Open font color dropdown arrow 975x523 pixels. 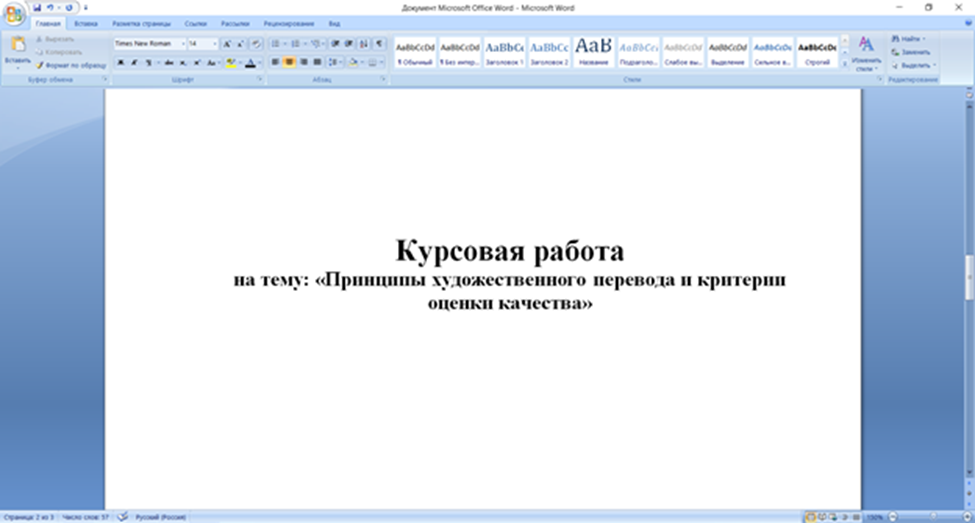tap(259, 63)
